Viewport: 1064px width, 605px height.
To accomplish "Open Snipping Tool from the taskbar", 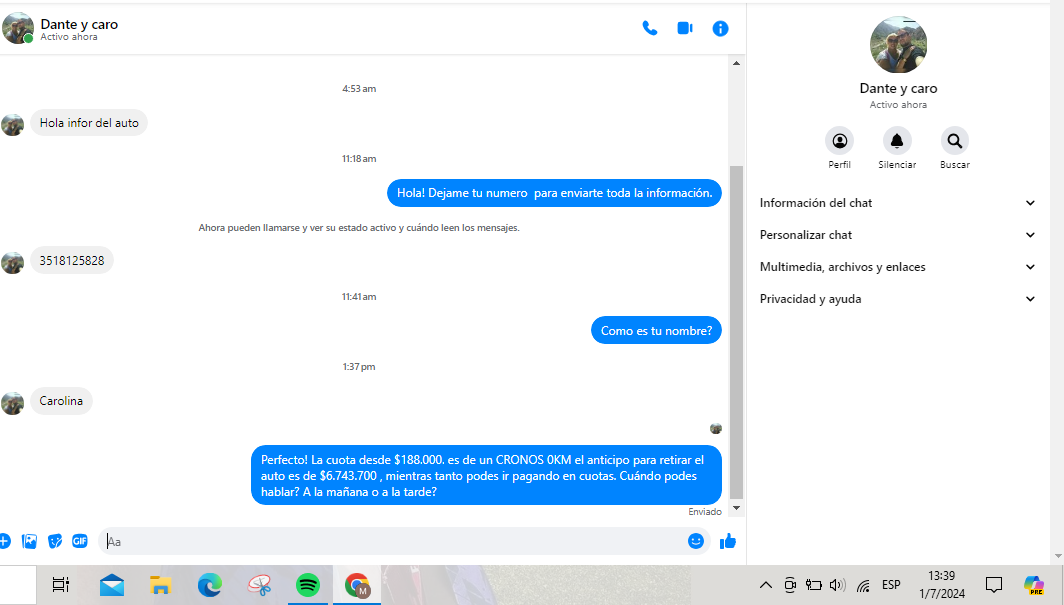I will (x=259, y=585).
